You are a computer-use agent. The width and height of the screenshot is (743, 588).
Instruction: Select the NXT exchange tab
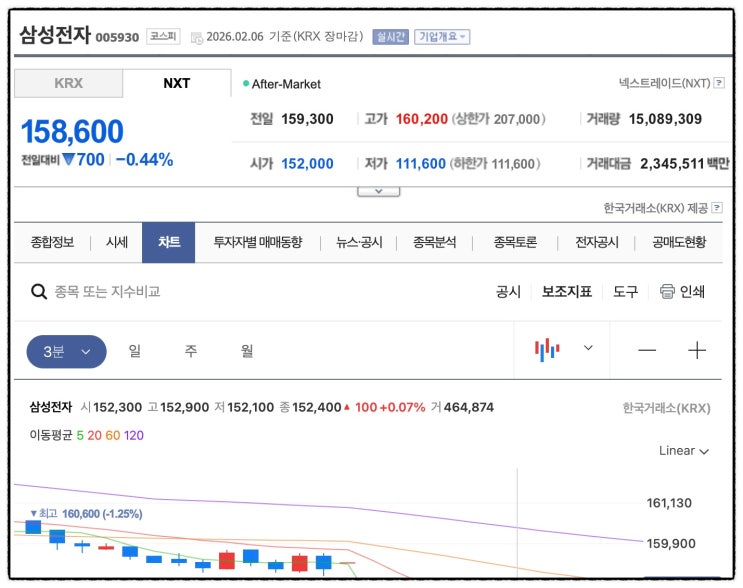[x=177, y=83]
